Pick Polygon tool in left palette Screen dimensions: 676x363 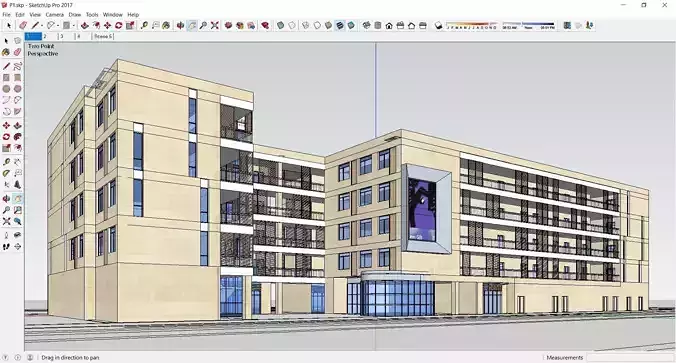pyautogui.click(x=17, y=89)
